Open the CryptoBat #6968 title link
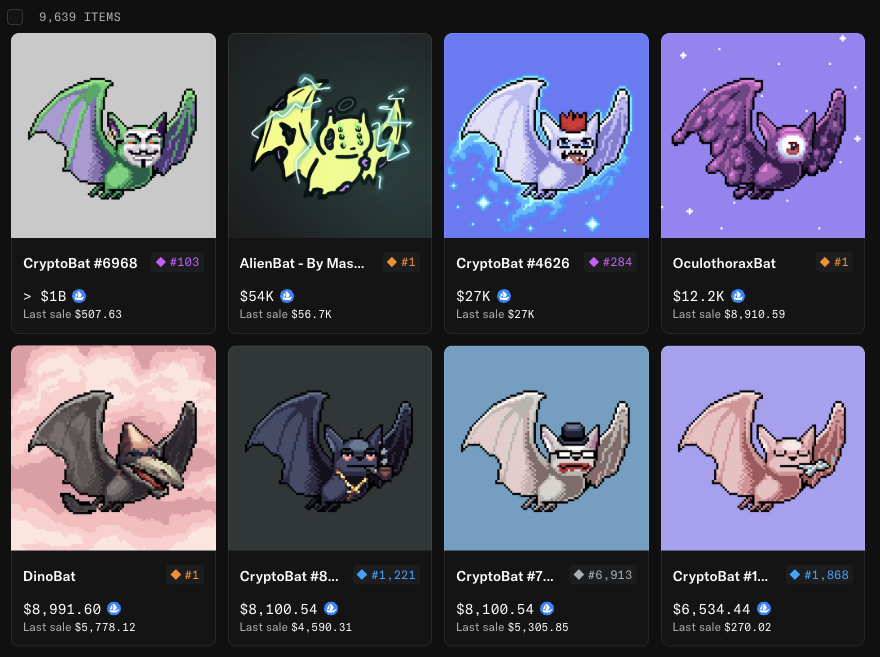The image size is (880, 657). point(80,263)
